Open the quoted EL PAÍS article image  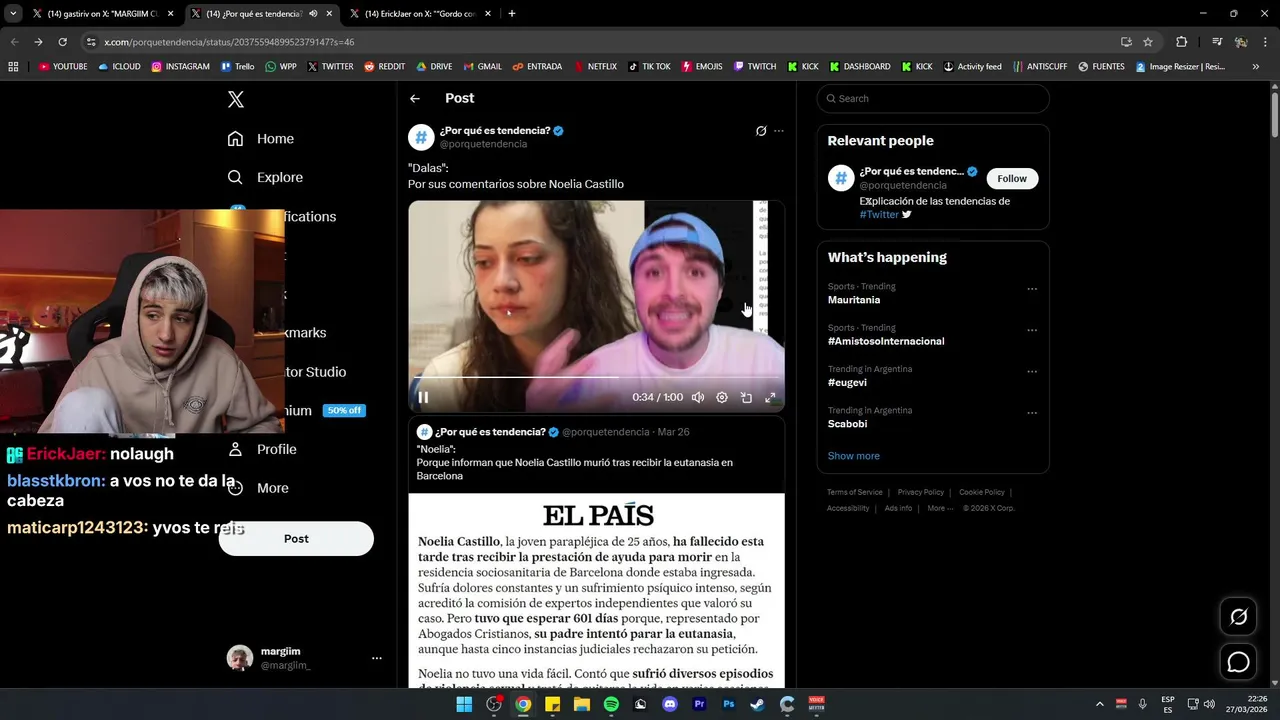(x=596, y=590)
